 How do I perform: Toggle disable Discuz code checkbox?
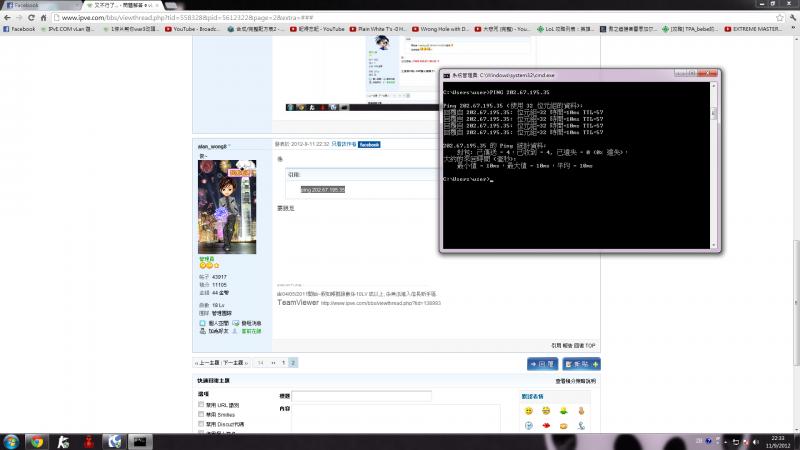coord(201,424)
